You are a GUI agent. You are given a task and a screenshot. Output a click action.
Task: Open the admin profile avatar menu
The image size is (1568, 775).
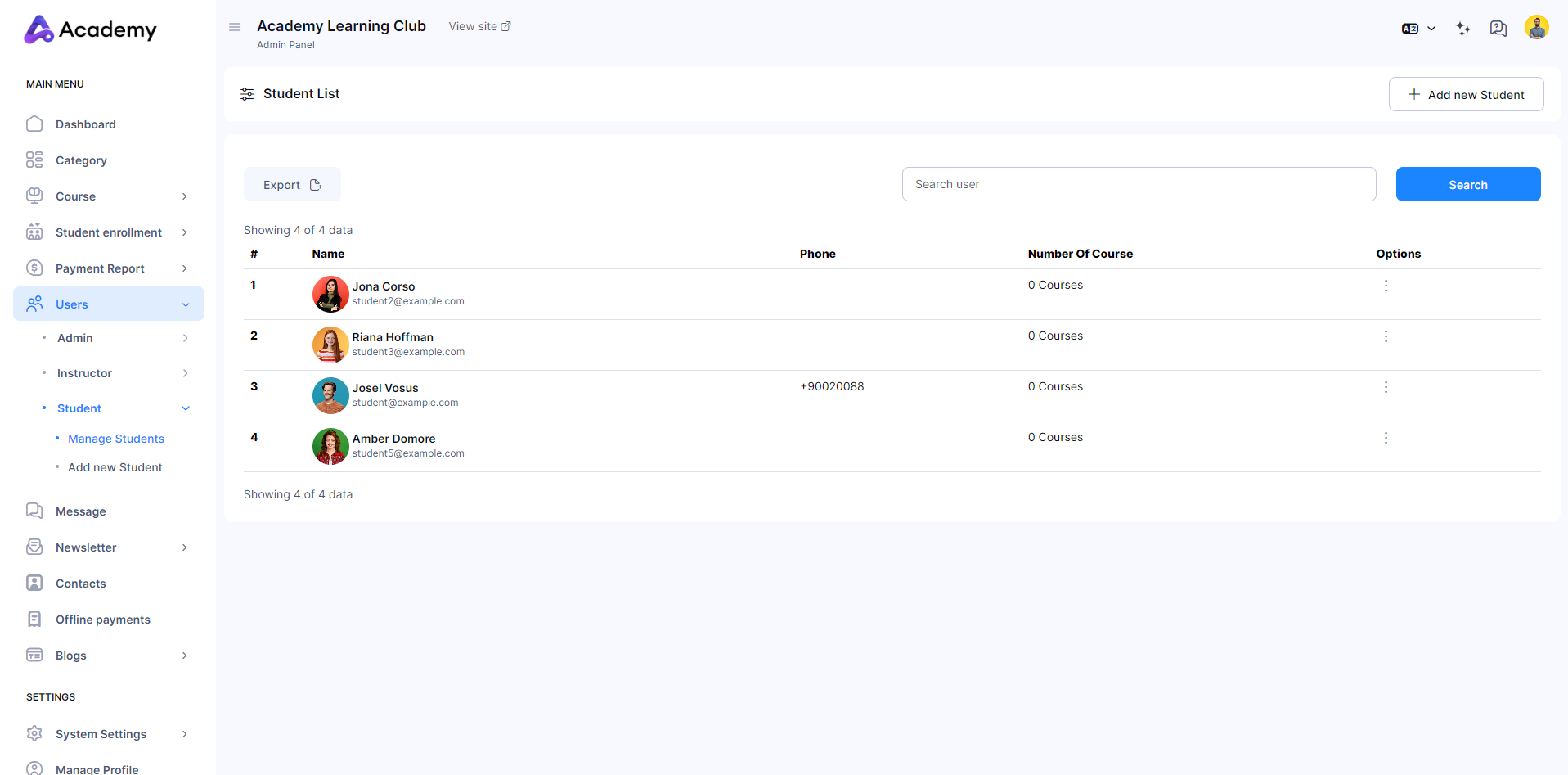pos(1536,28)
